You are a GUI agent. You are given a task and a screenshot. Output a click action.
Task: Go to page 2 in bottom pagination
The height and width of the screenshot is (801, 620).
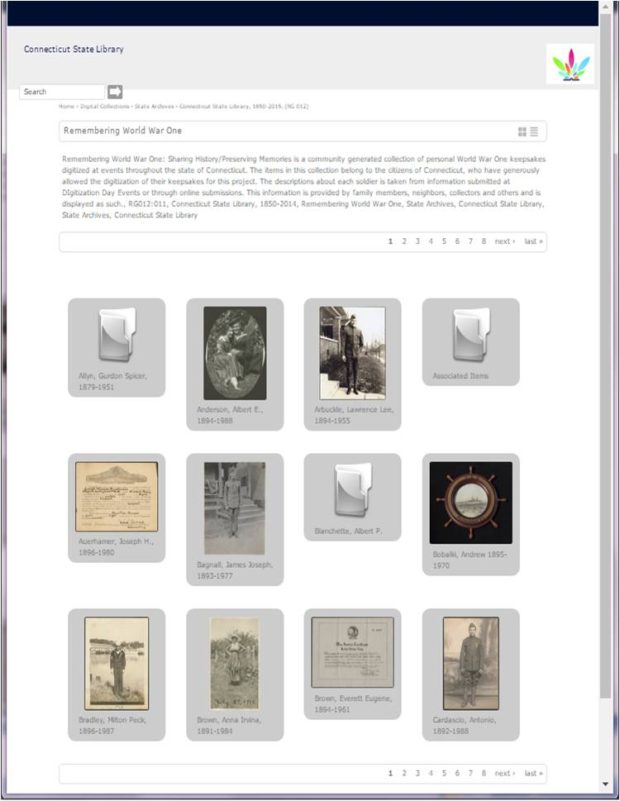click(404, 773)
